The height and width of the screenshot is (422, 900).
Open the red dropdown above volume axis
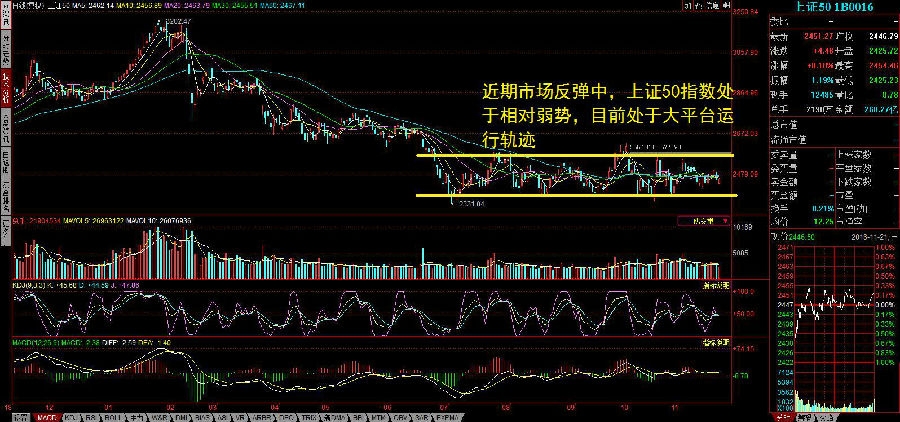[703, 220]
